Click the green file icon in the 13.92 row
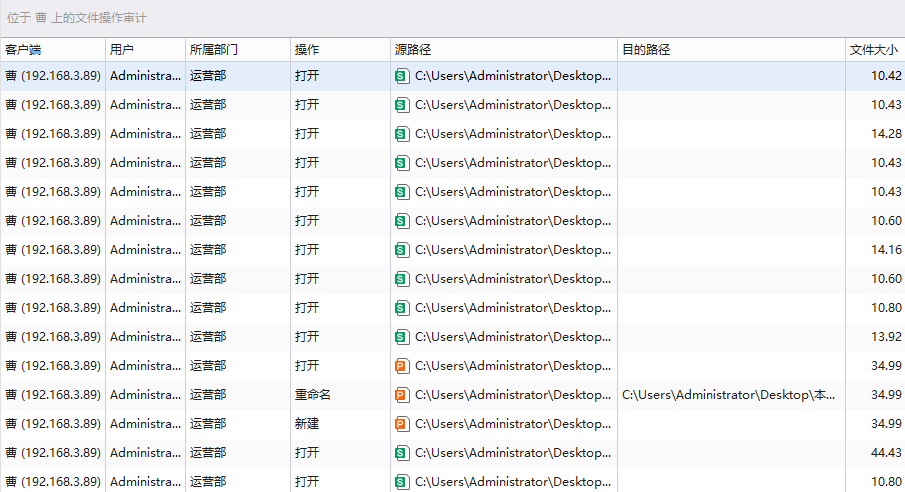The height and width of the screenshot is (492, 905). tap(402, 337)
